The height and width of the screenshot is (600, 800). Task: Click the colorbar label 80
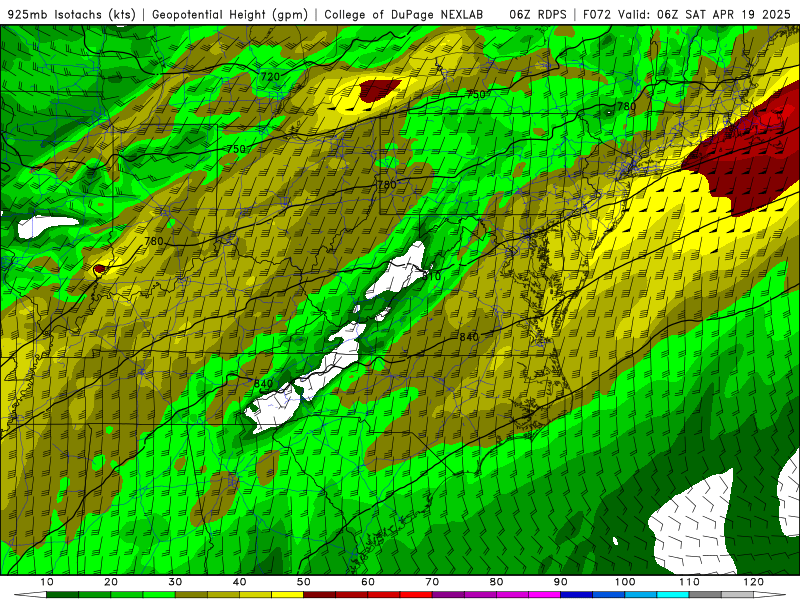pyautogui.click(x=496, y=582)
